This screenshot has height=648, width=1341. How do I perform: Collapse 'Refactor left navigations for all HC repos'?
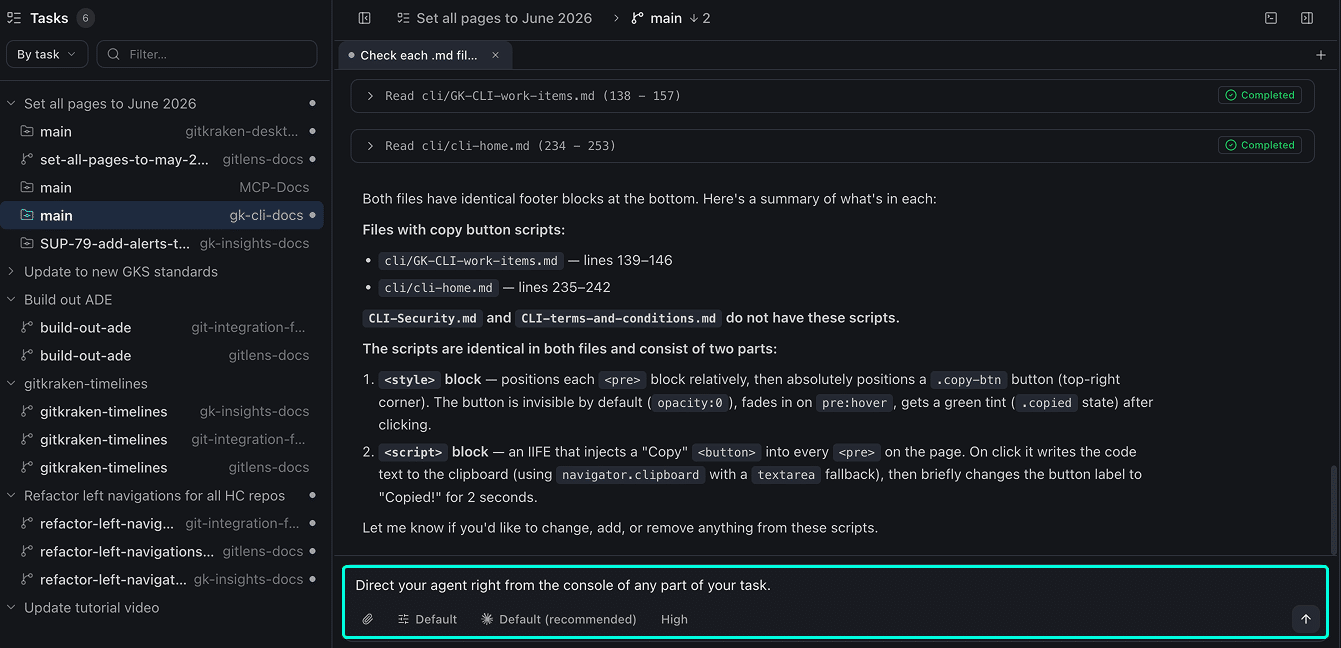click(11, 495)
